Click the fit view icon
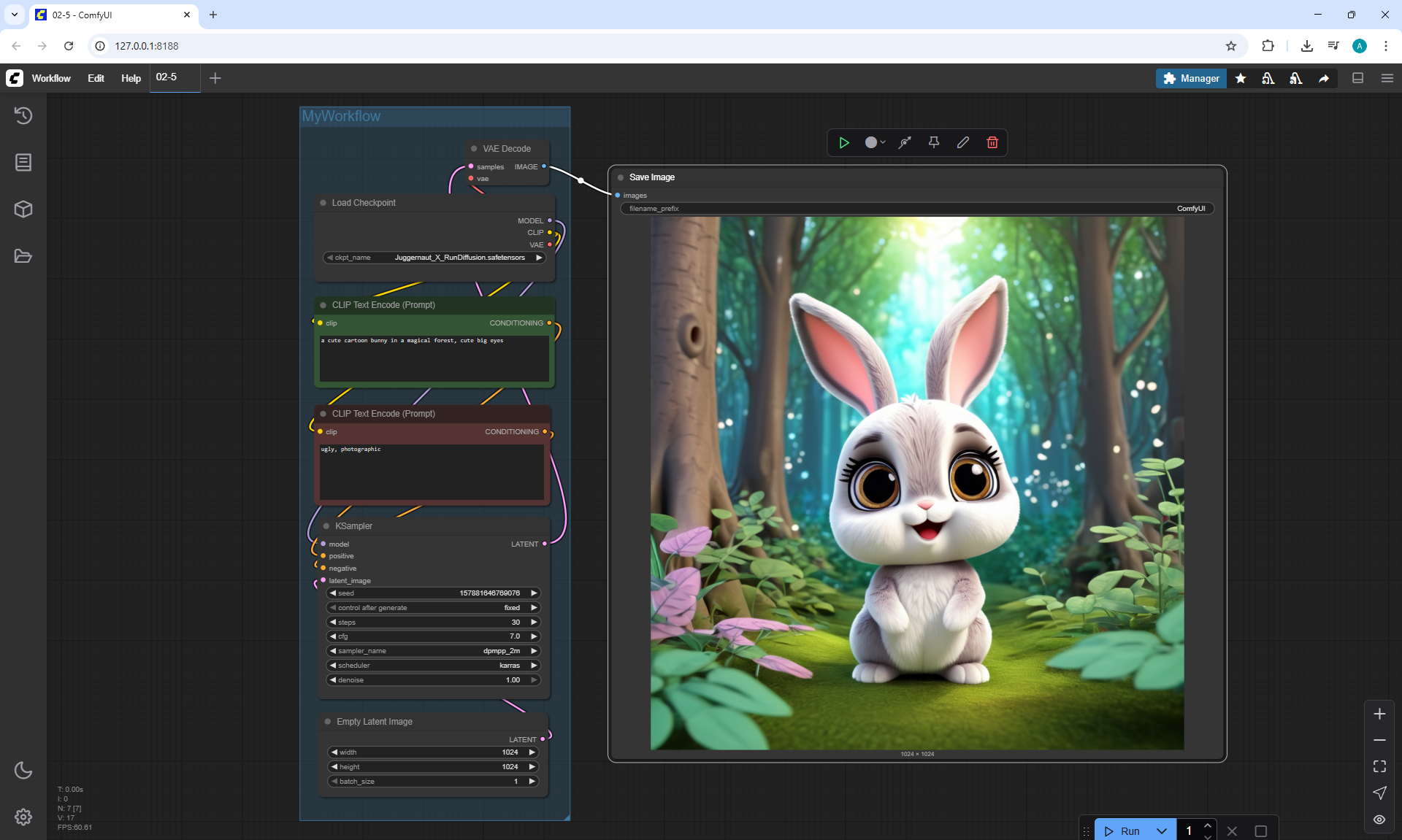Image resolution: width=1402 pixels, height=840 pixels. pyautogui.click(x=1379, y=766)
